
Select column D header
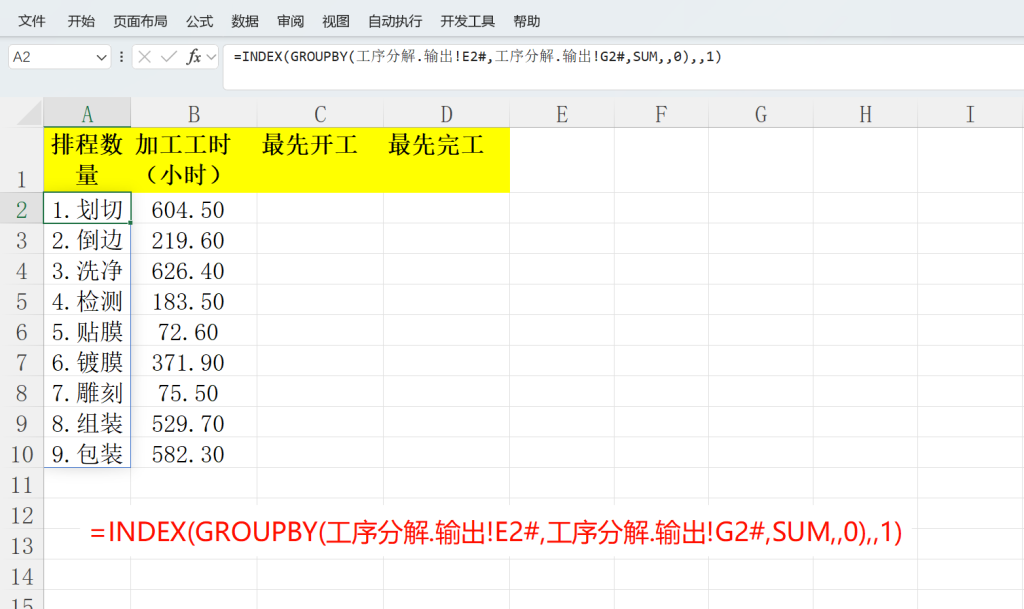click(x=447, y=114)
